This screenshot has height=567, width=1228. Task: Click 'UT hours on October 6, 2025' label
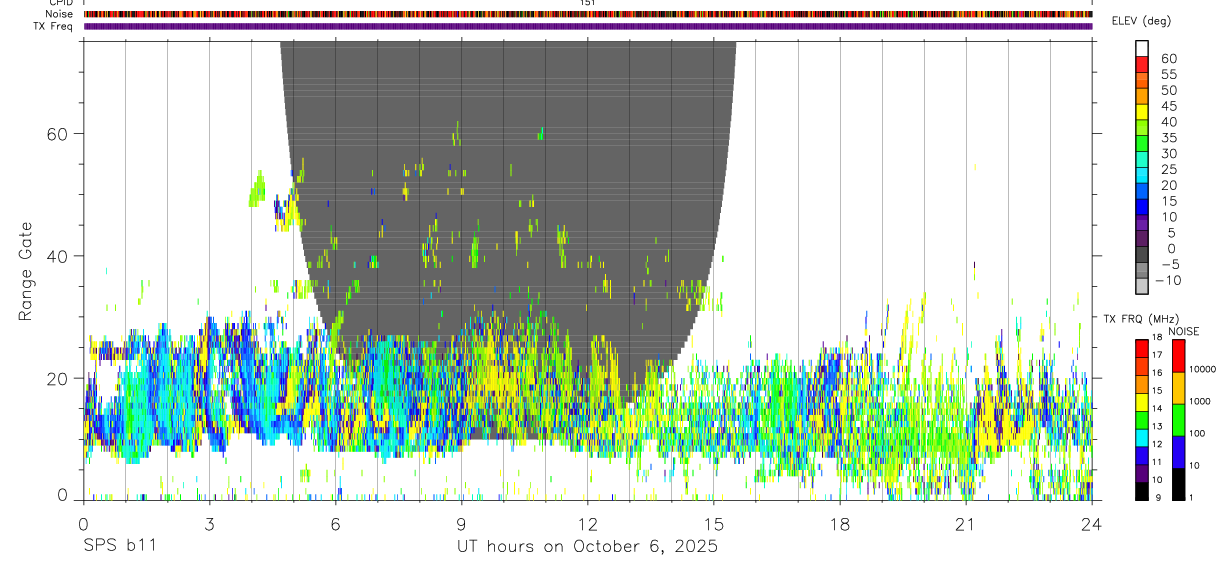coord(588,547)
